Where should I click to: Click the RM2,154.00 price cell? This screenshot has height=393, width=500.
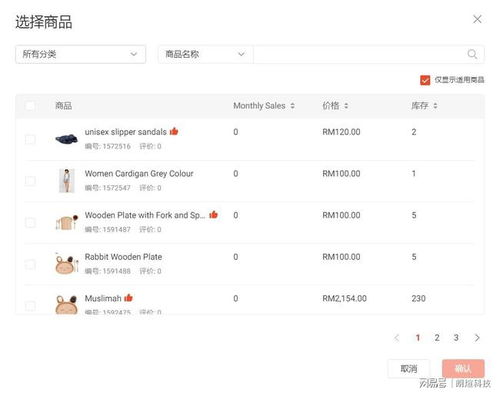tap(344, 298)
